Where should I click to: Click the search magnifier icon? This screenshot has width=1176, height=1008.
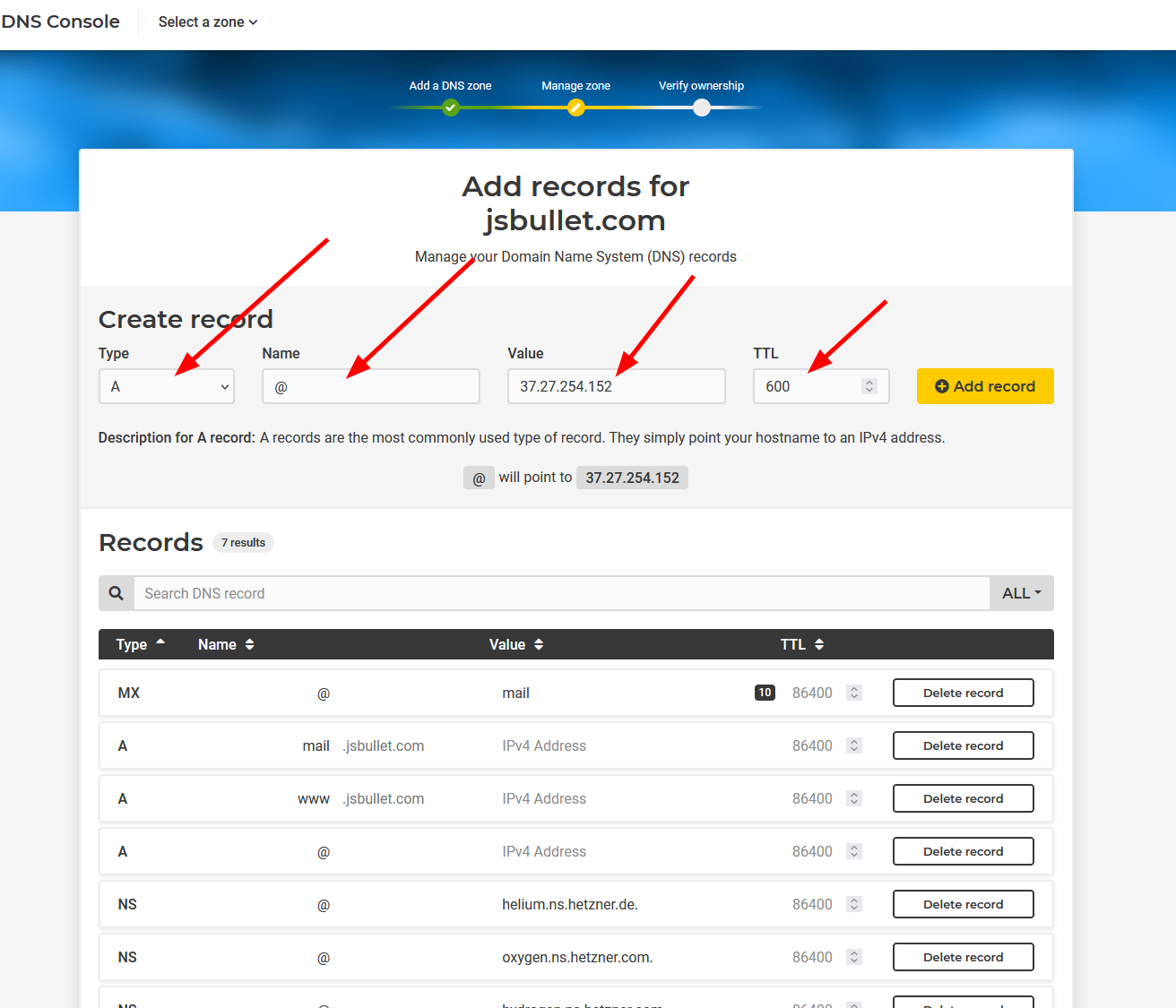(117, 593)
